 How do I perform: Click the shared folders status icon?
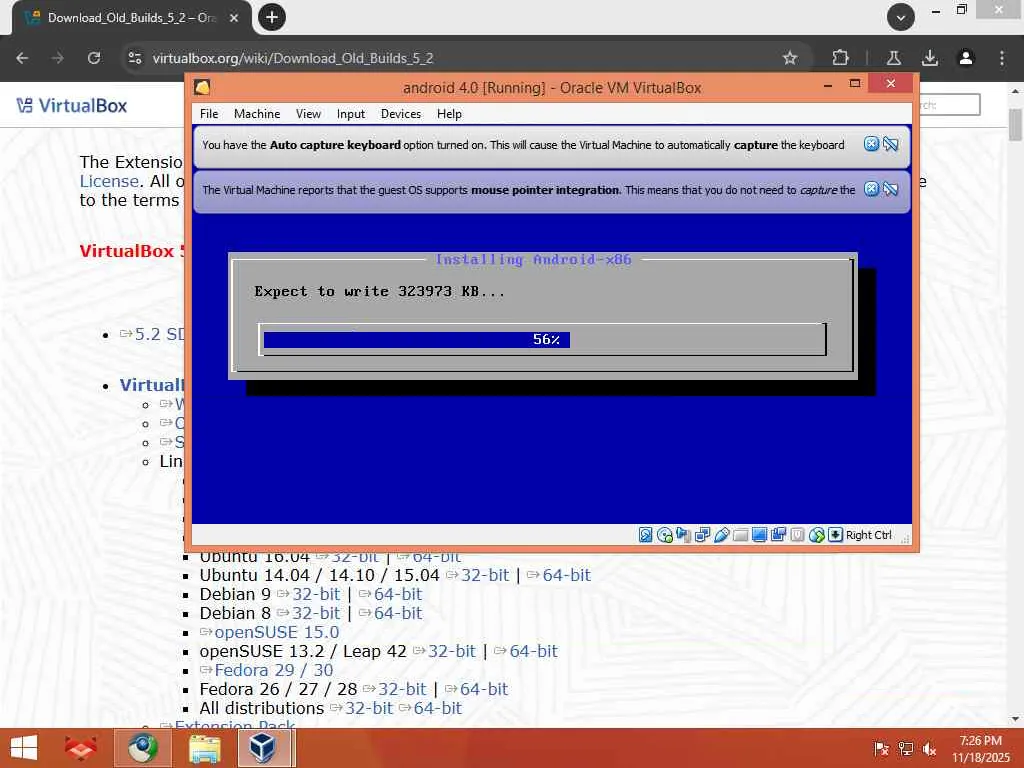pos(741,535)
